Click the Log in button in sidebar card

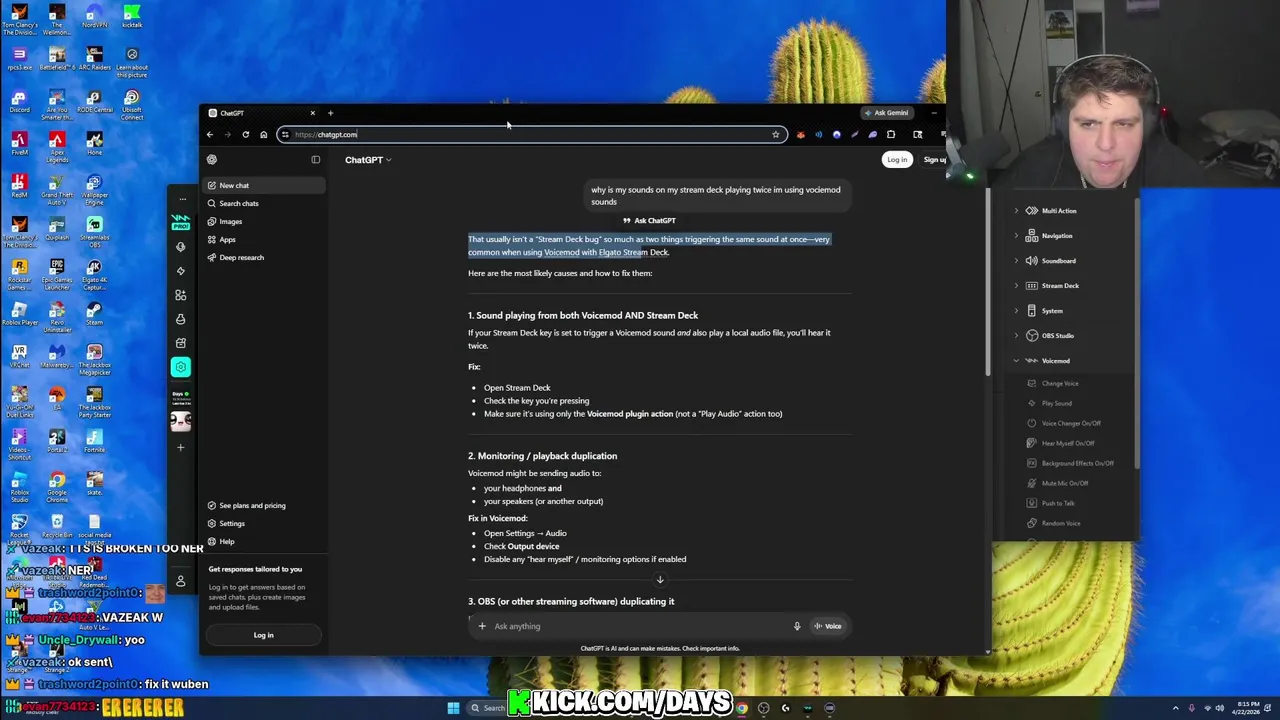(x=263, y=635)
